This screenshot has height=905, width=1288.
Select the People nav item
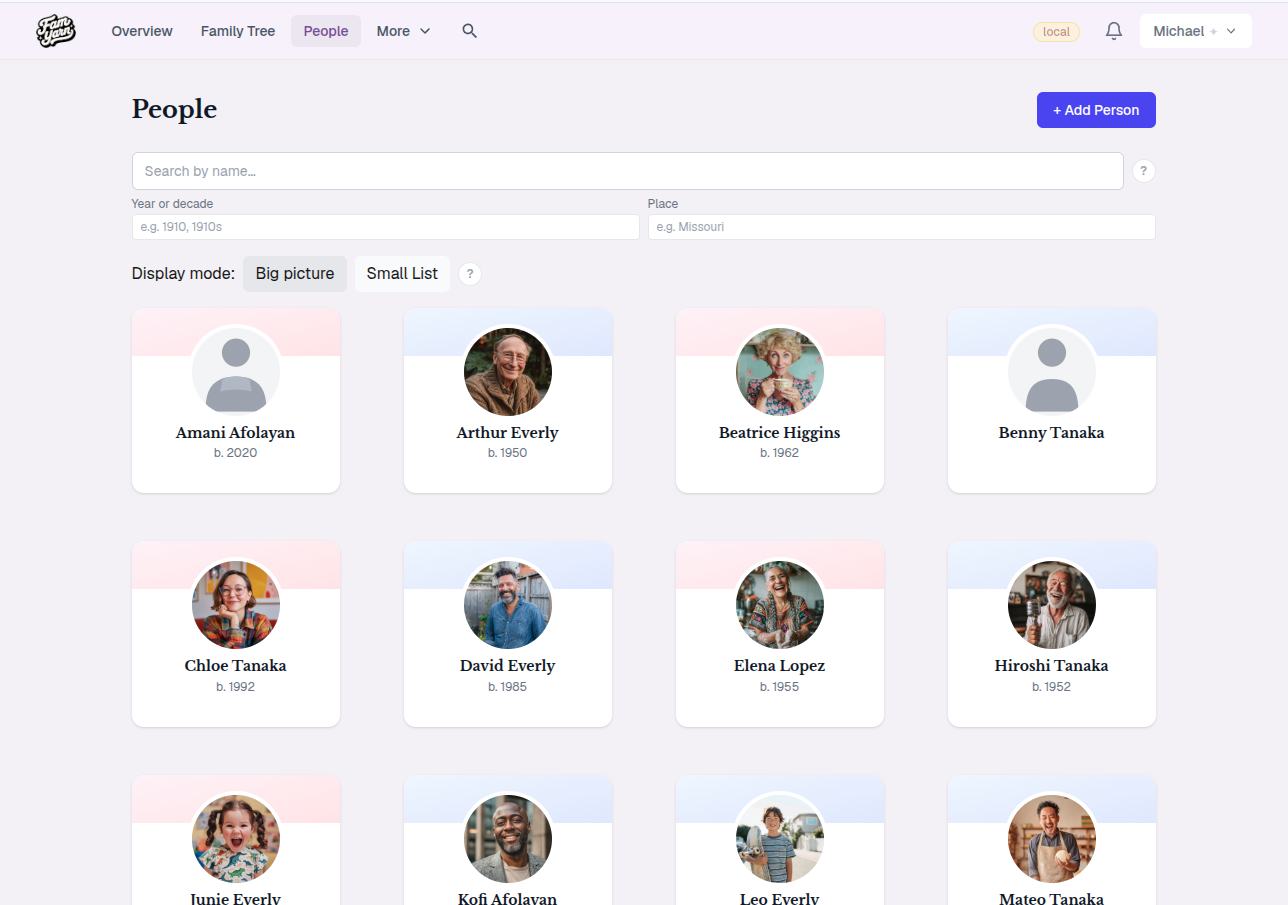click(x=326, y=31)
